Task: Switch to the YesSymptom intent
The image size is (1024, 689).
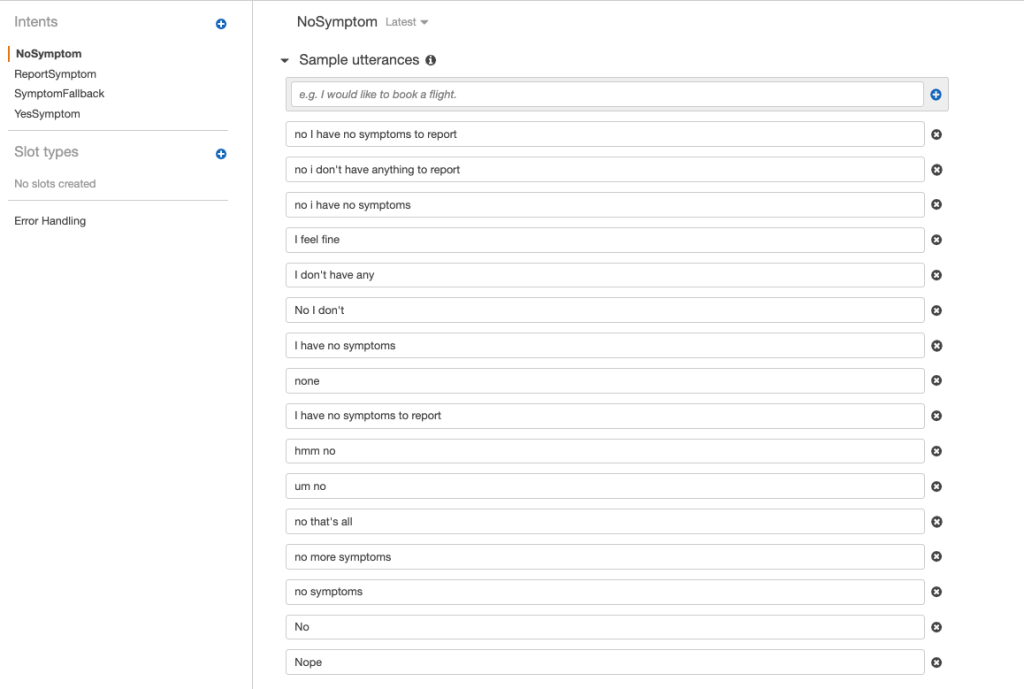Action: [48, 113]
